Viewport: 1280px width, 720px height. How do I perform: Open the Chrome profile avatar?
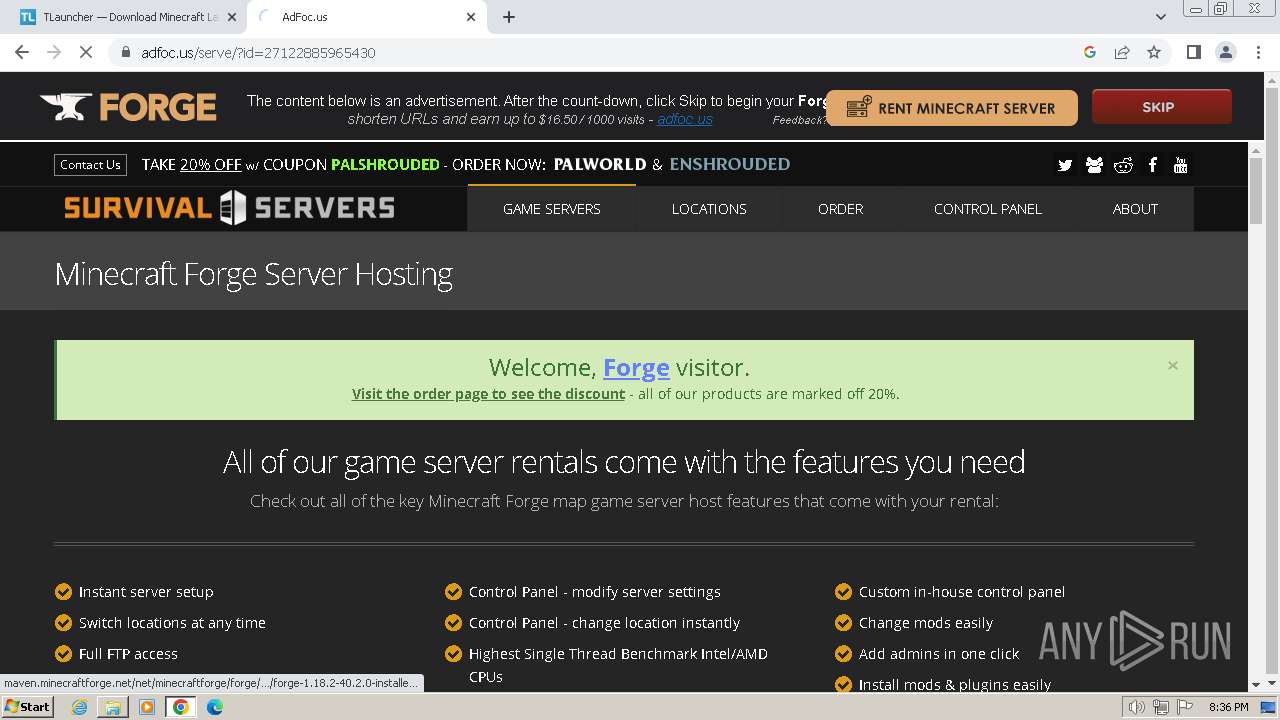pos(1225,52)
